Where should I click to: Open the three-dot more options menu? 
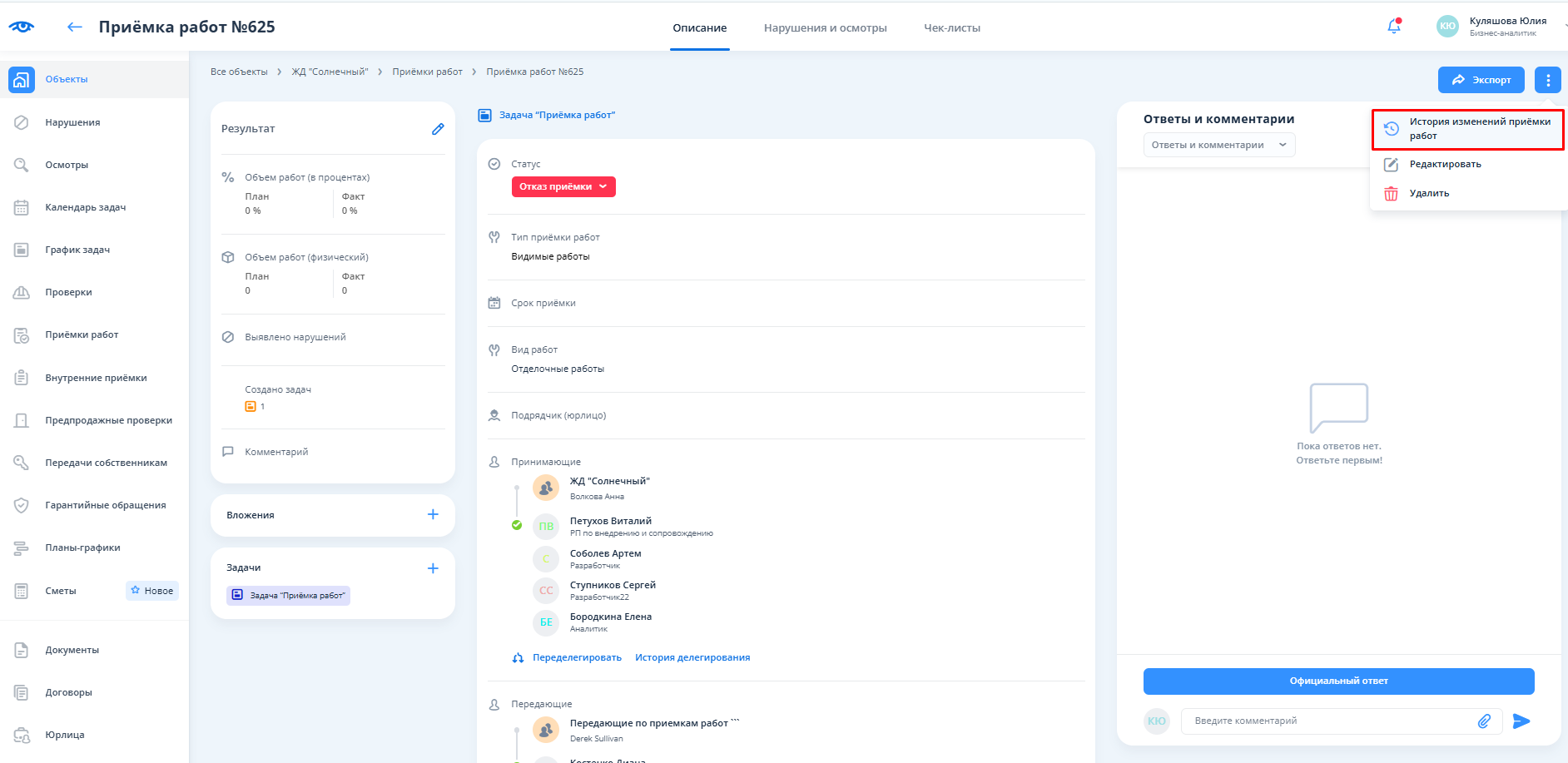[x=1548, y=80]
